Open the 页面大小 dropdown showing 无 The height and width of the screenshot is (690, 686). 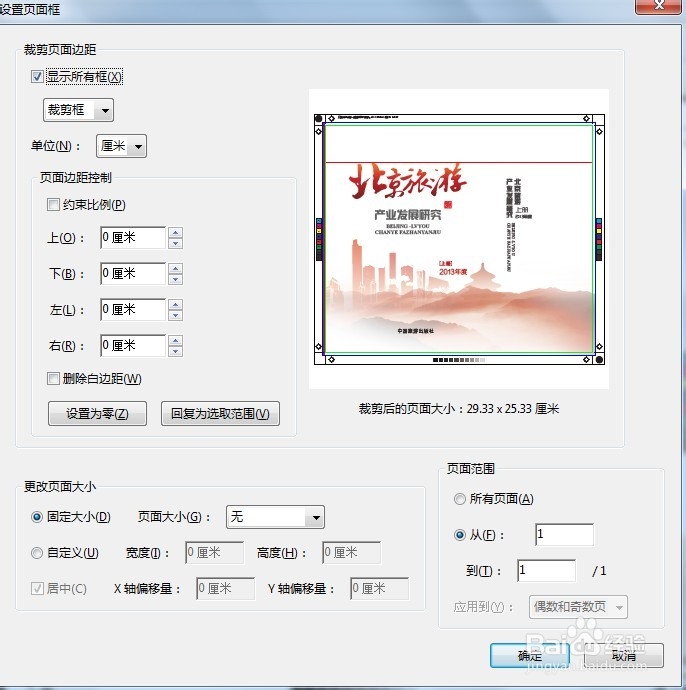pos(275,517)
